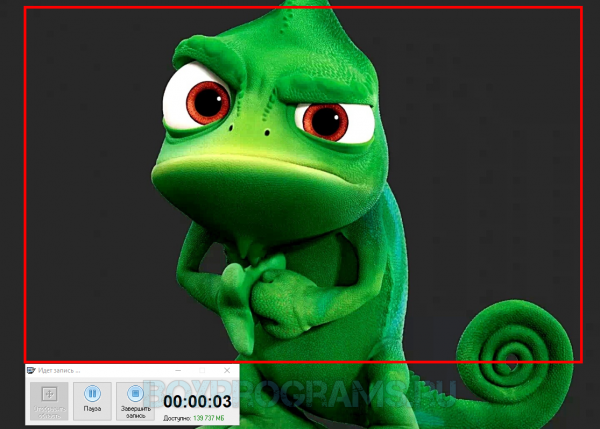This screenshot has height=429, width=600.
Task: Click the disabled maximize button of the recorder window
Action: pos(202,370)
